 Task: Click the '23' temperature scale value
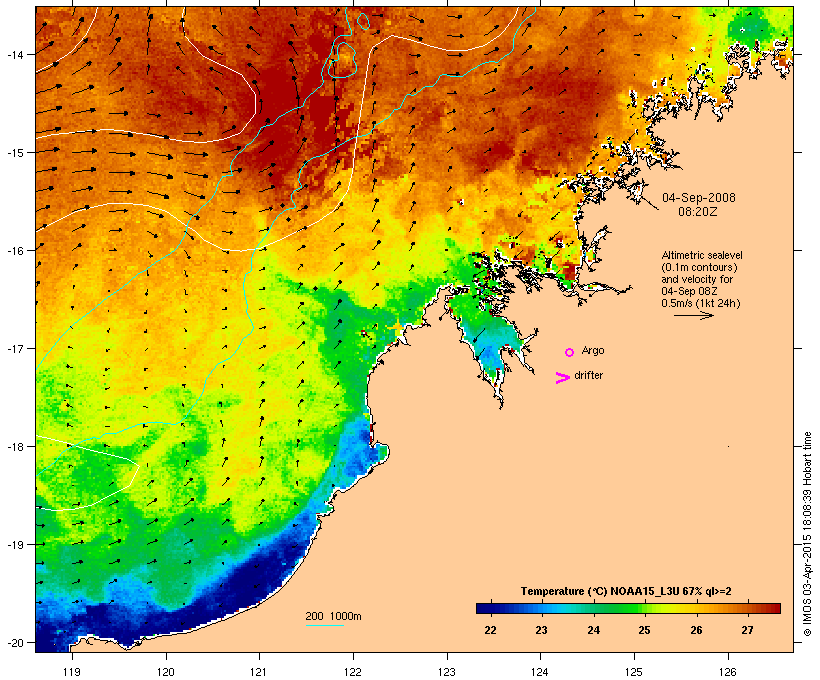click(541, 630)
